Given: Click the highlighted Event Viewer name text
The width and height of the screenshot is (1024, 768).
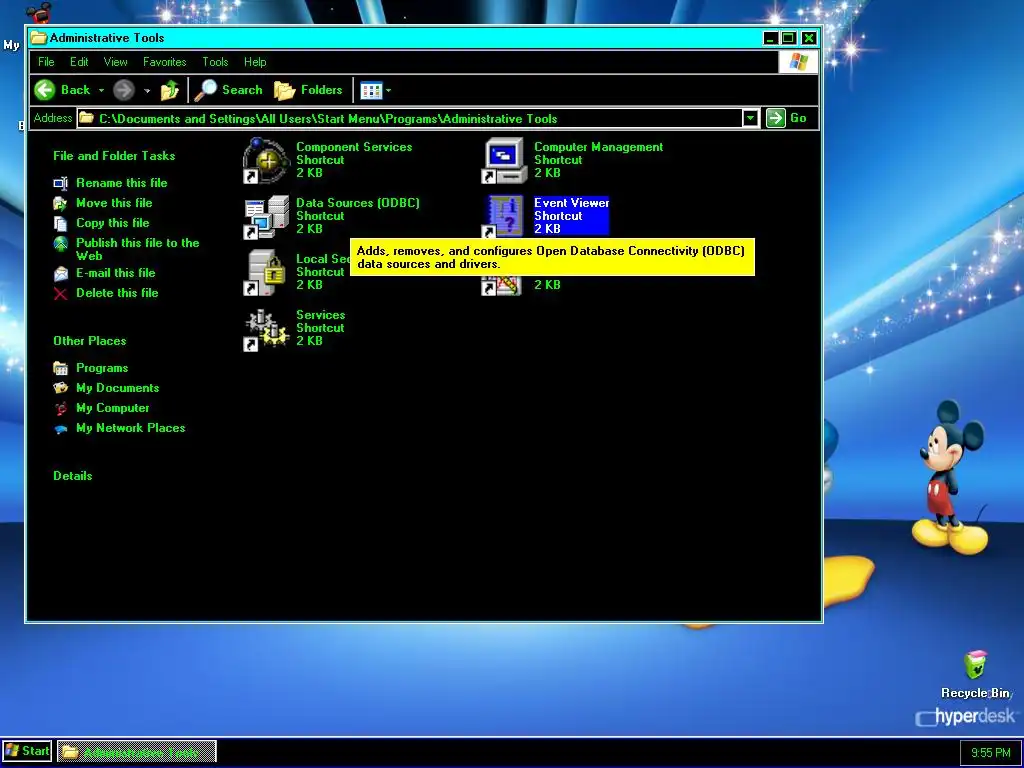Looking at the screenshot, I should pos(571,202).
